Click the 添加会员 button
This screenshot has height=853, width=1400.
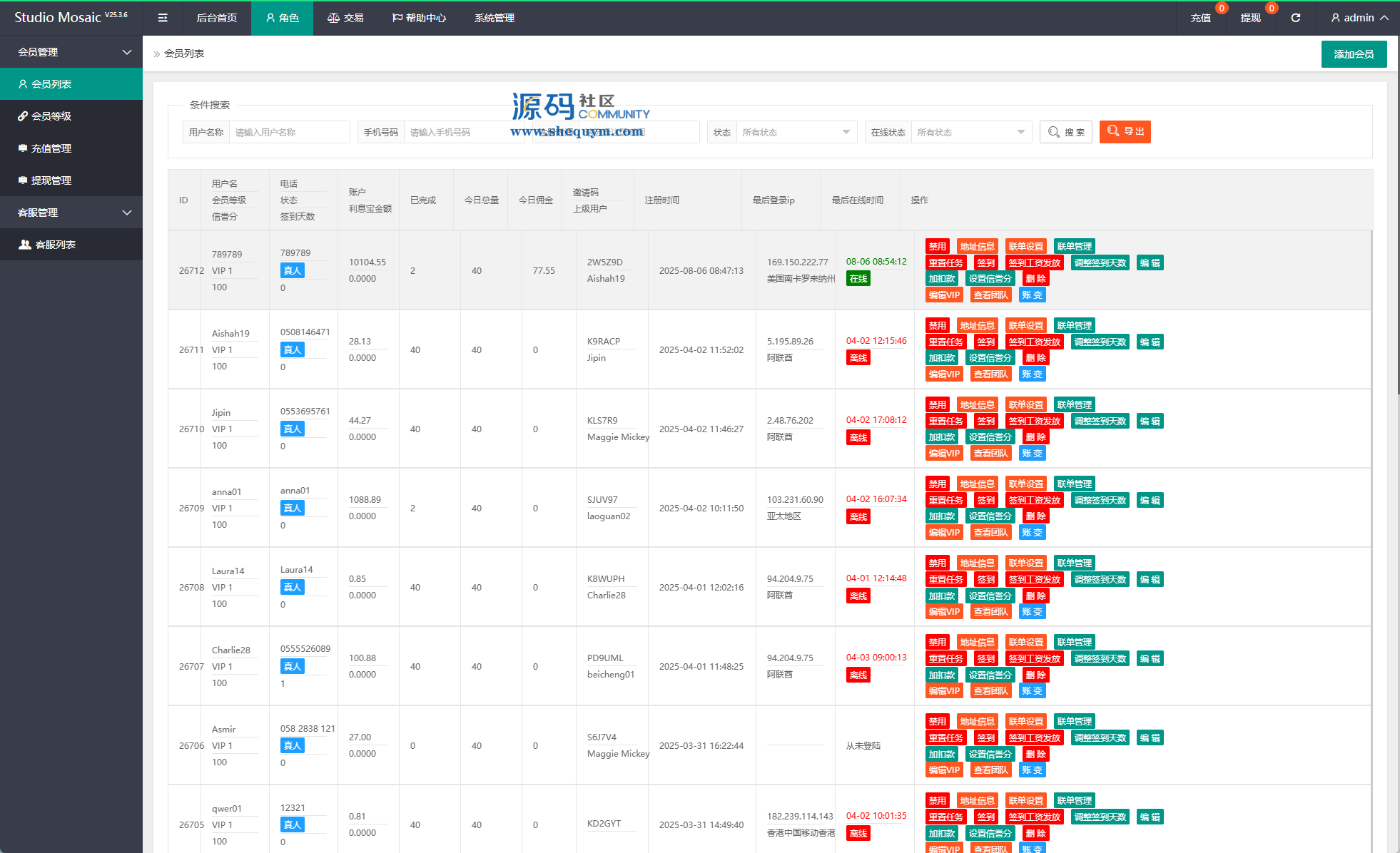[1354, 54]
